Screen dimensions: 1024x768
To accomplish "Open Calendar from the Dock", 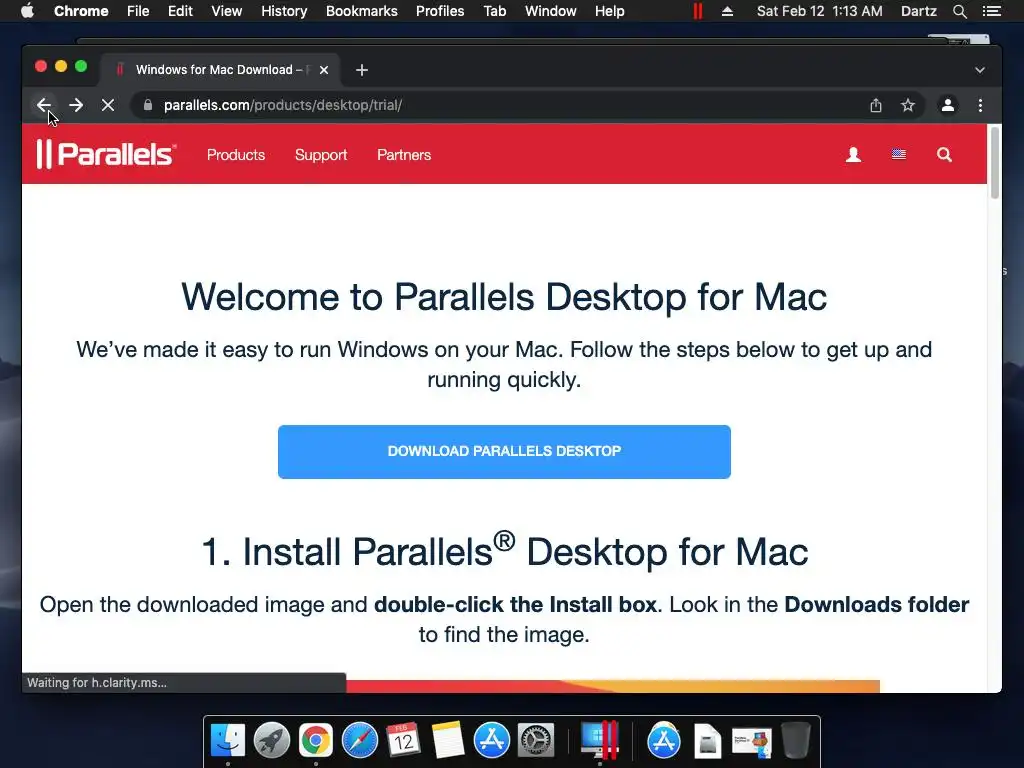I will click(403, 741).
